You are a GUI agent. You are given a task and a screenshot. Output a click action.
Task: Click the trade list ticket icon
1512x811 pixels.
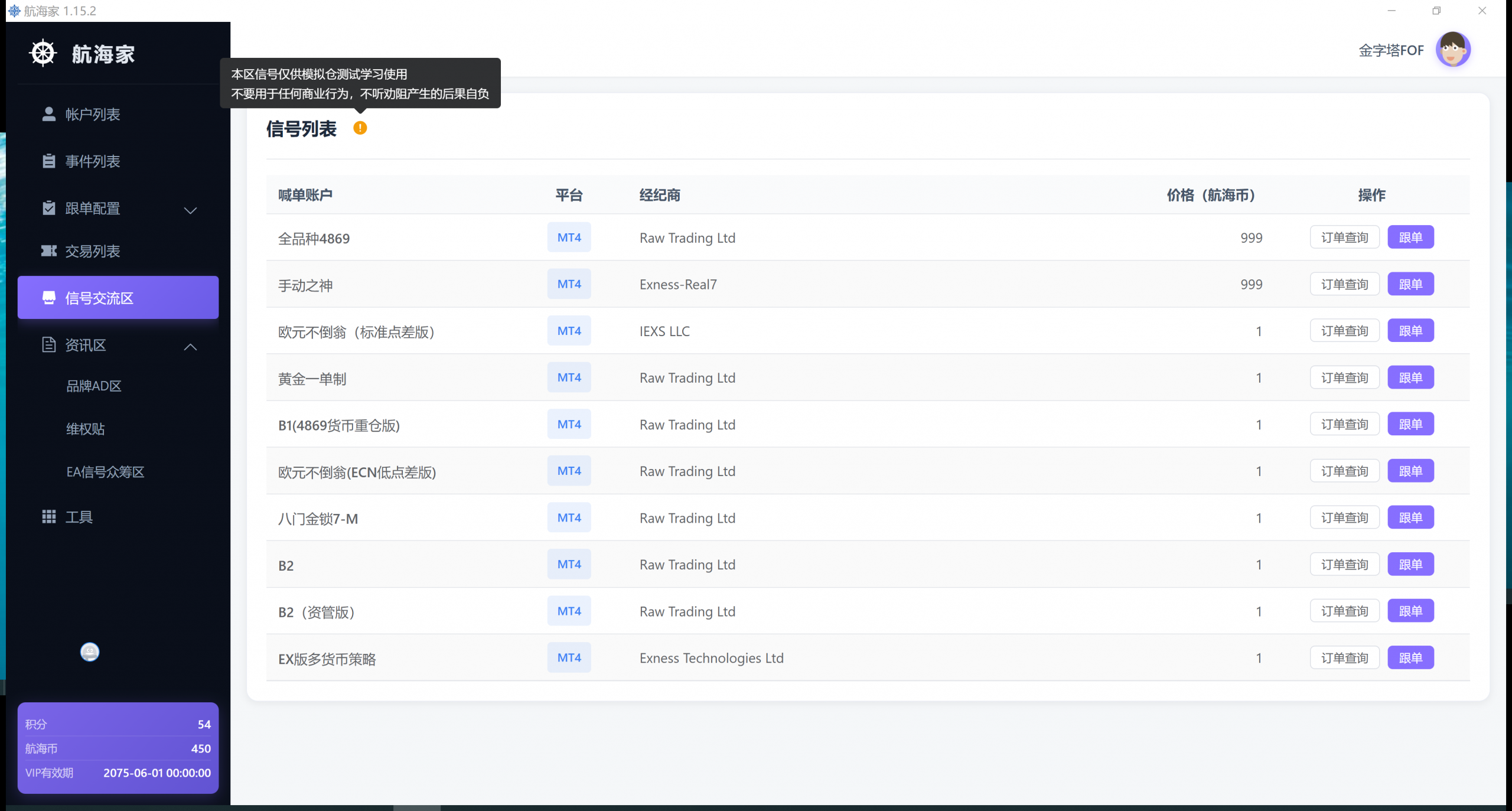[x=49, y=251]
